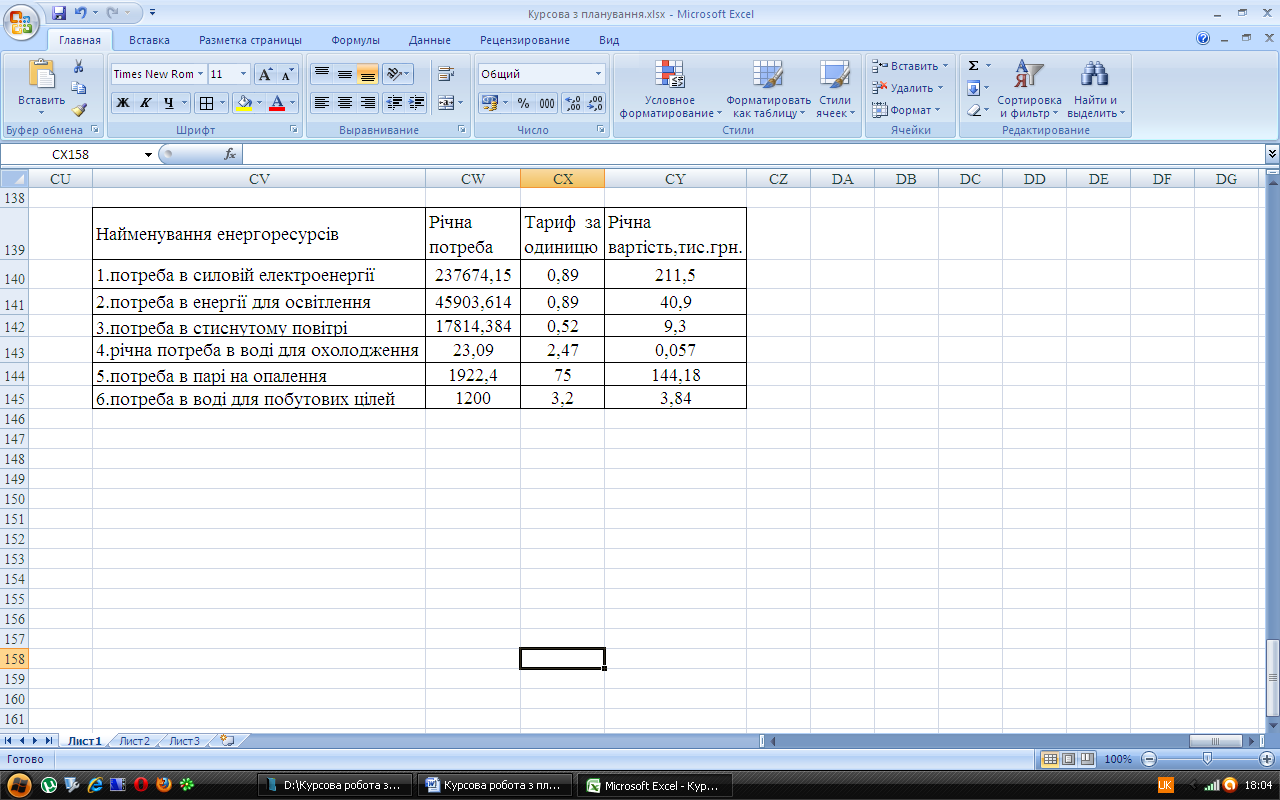Open the Вставка ribbon tab

[x=149, y=40]
